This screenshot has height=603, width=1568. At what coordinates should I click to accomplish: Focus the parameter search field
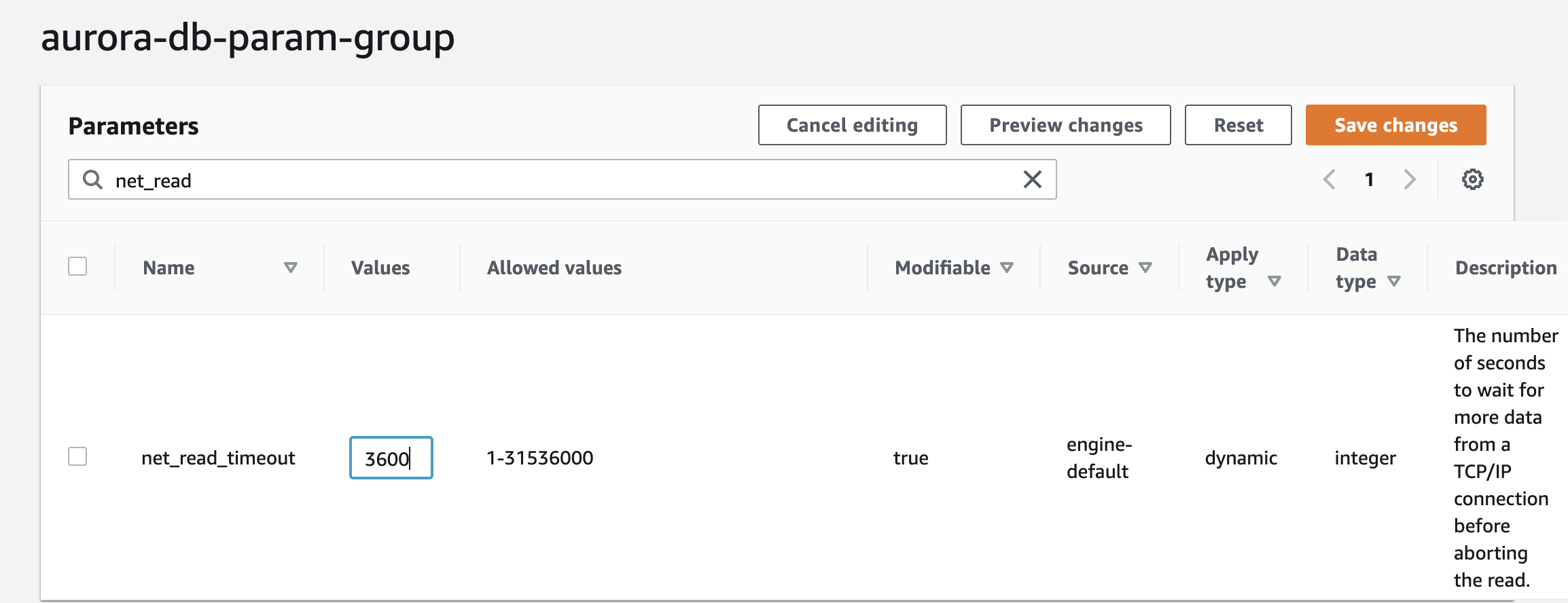tap(562, 179)
